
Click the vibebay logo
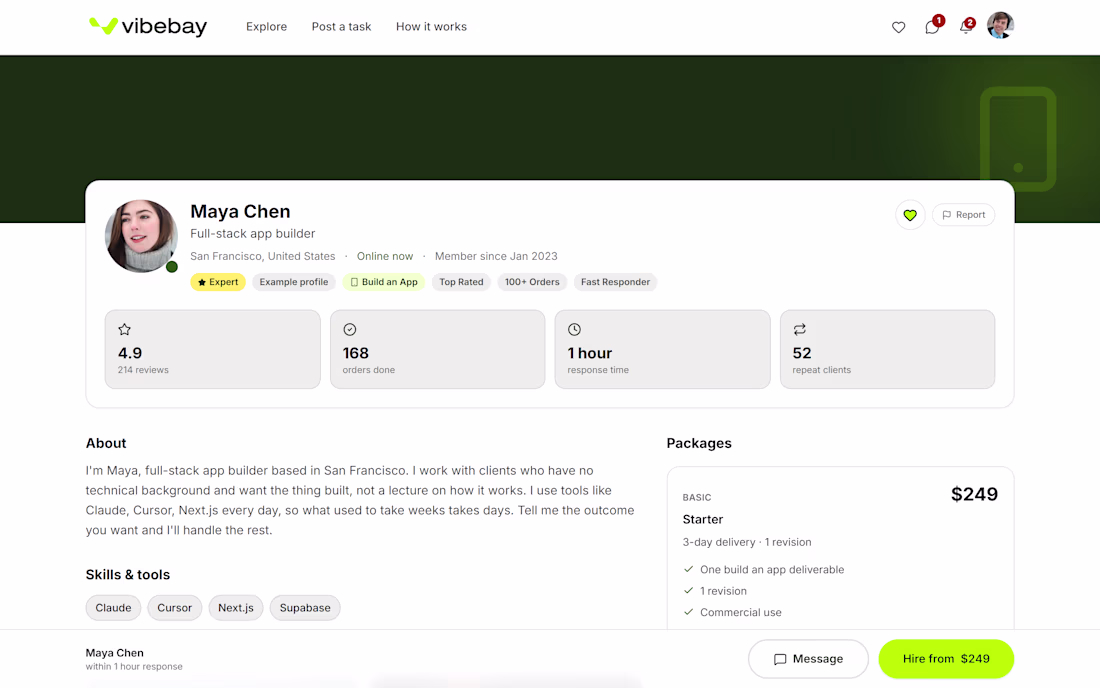(148, 27)
